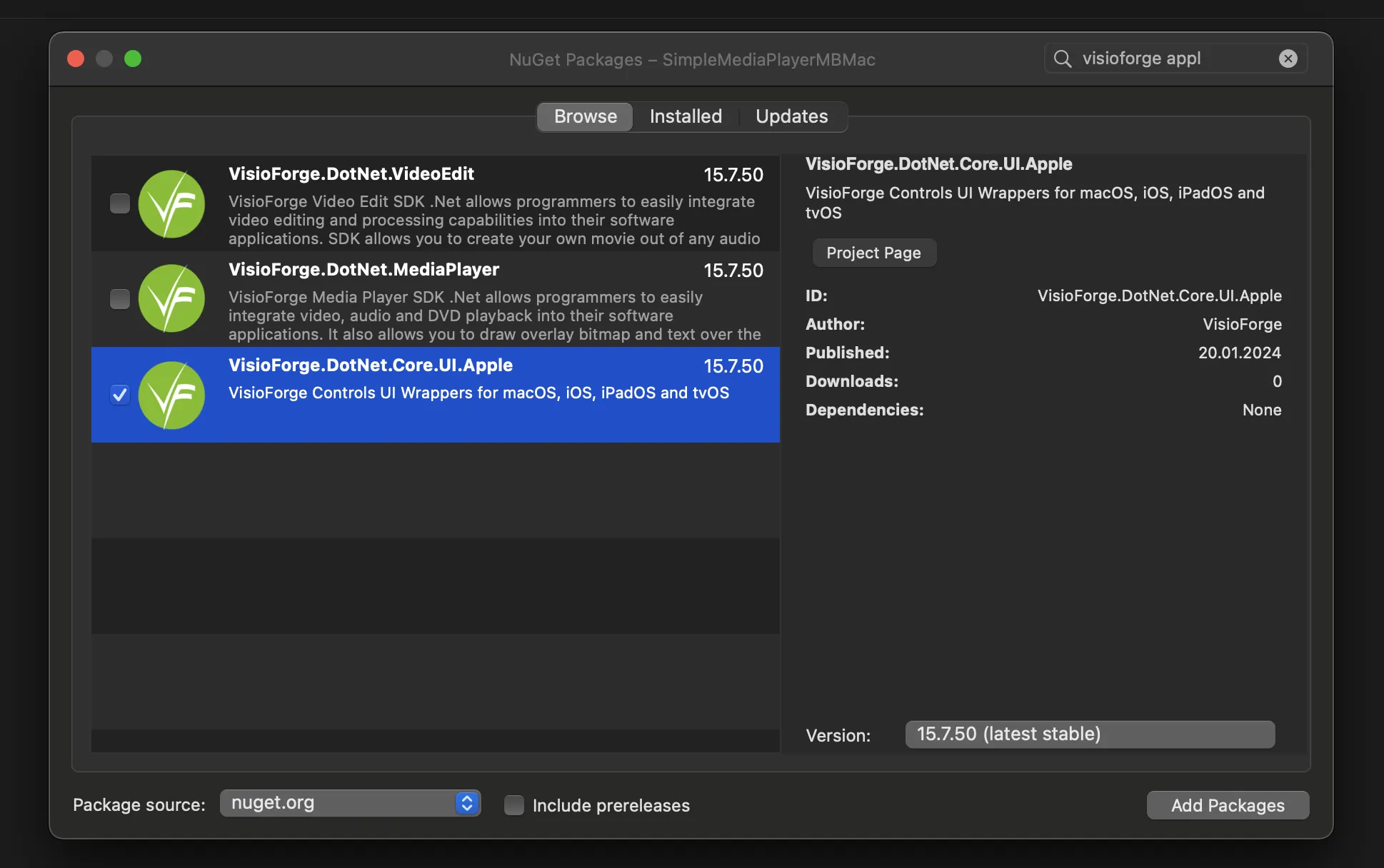Open the Project Page
The image size is (1384, 868).
pyautogui.click(x=873, y=253)
